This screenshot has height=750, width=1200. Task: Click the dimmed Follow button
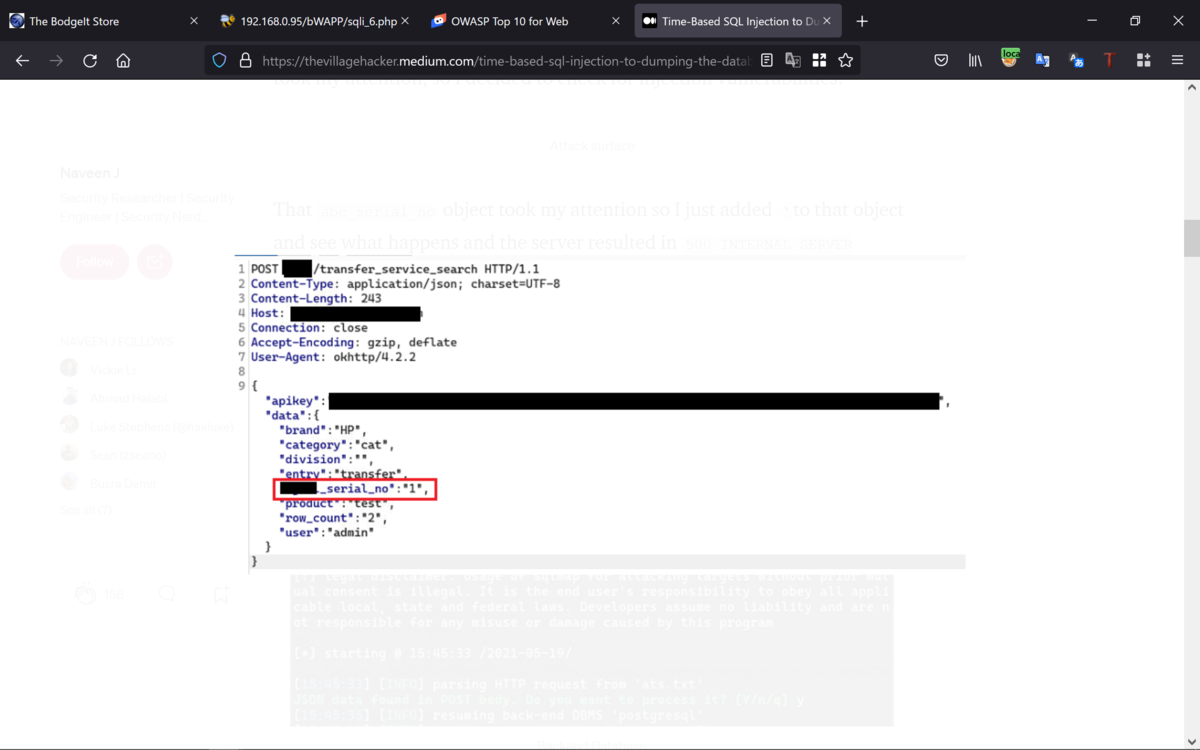pos(95,262)
